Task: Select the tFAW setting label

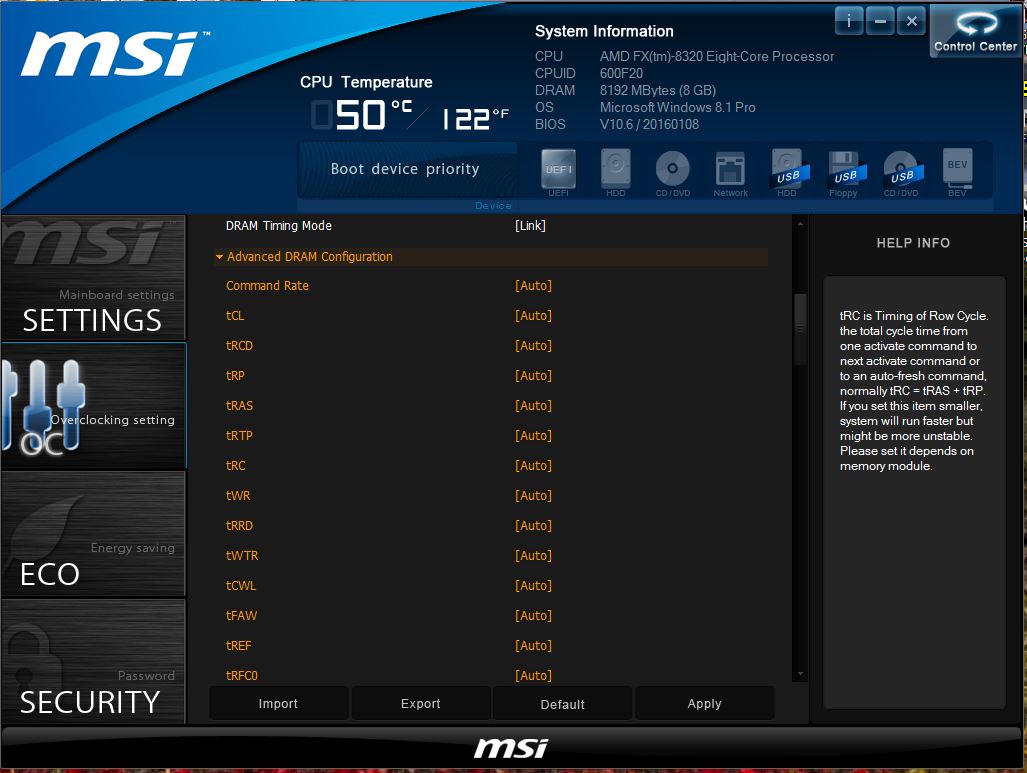Action: pos(241,616)
